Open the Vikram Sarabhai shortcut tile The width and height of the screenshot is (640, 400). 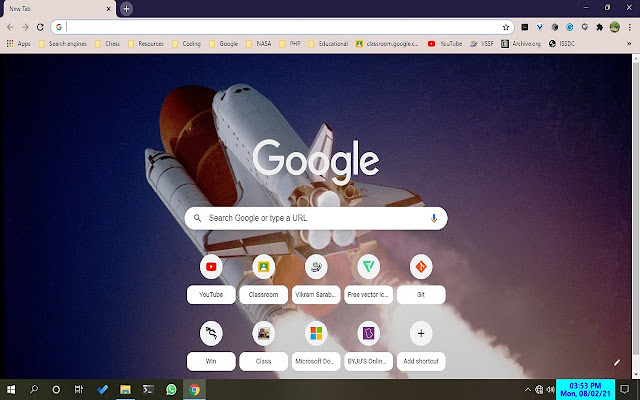pos(316,279)
